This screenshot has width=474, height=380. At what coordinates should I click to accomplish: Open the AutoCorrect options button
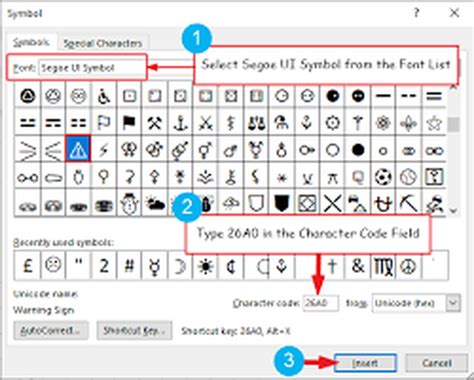(51, 330)
